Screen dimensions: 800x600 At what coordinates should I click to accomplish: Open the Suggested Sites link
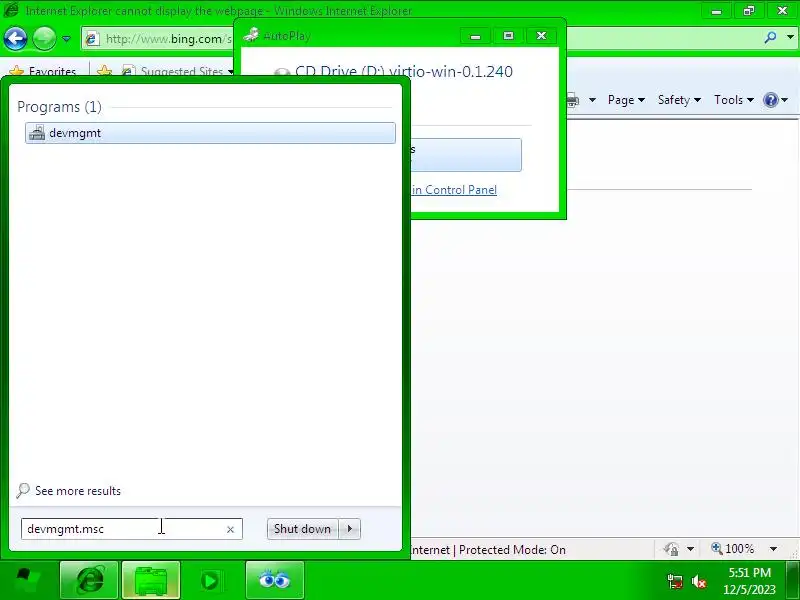coord(177,71)
